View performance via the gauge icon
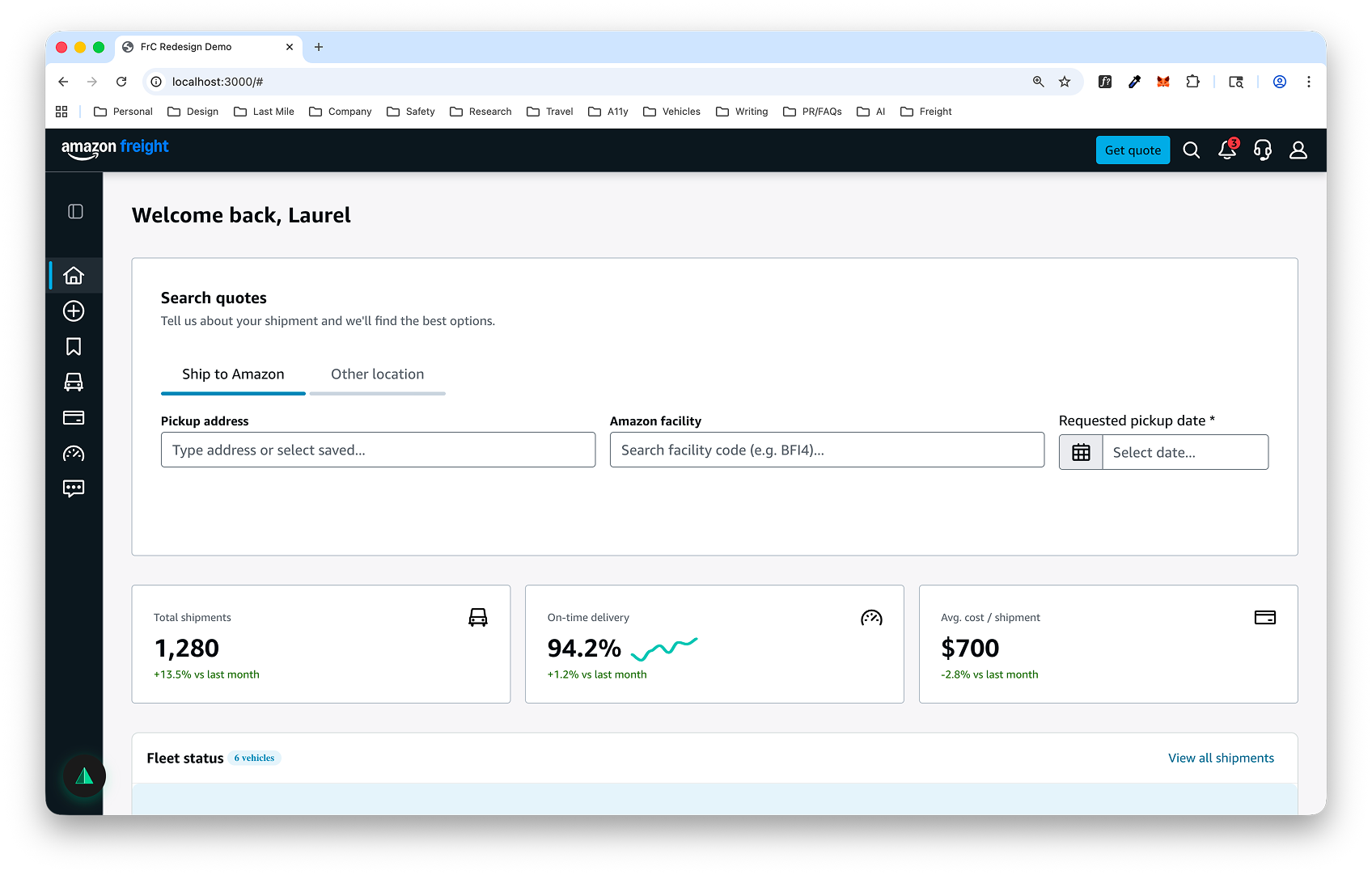Screen dimensions: 1372x875 pyautogui.click(x=74, y=453)
